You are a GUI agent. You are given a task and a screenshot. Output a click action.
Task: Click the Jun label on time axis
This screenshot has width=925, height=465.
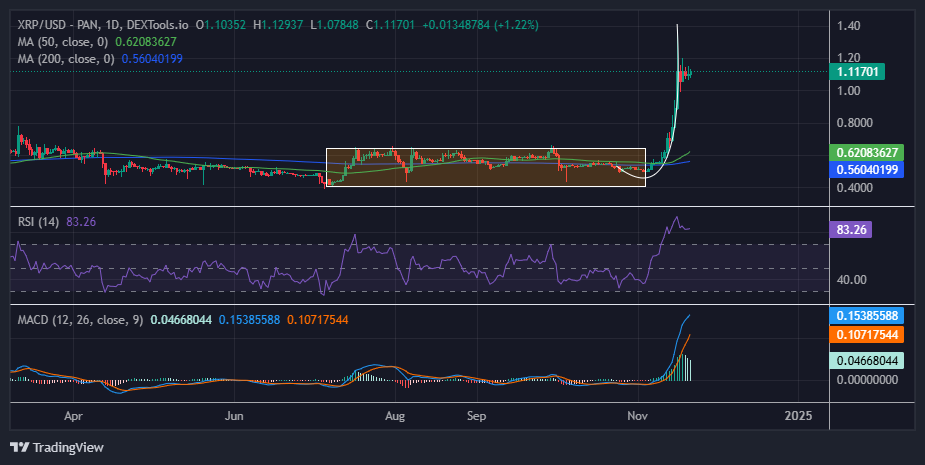coord(234,416)
